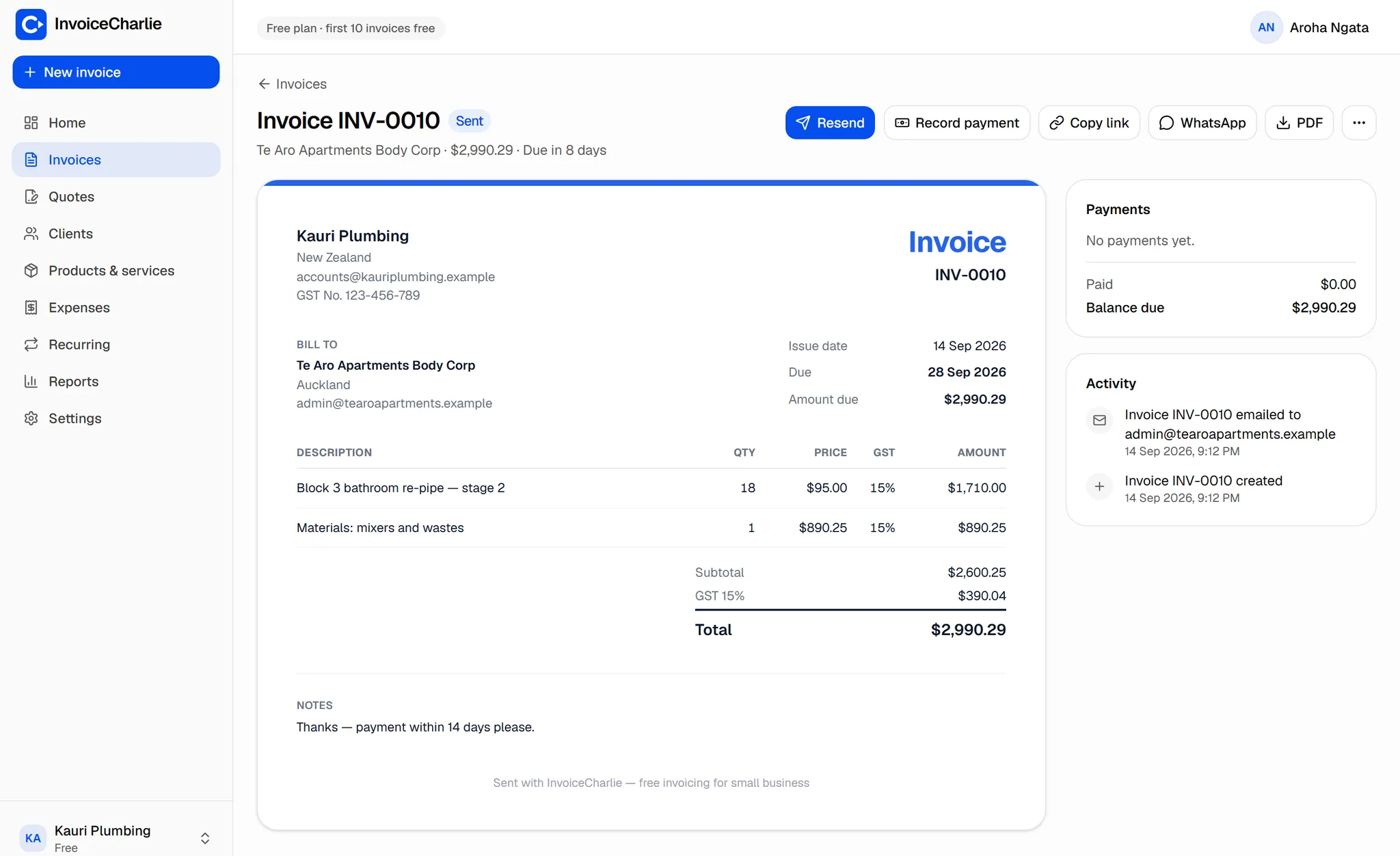
Task: Go to the Invoices section
Action: [116, 160]
